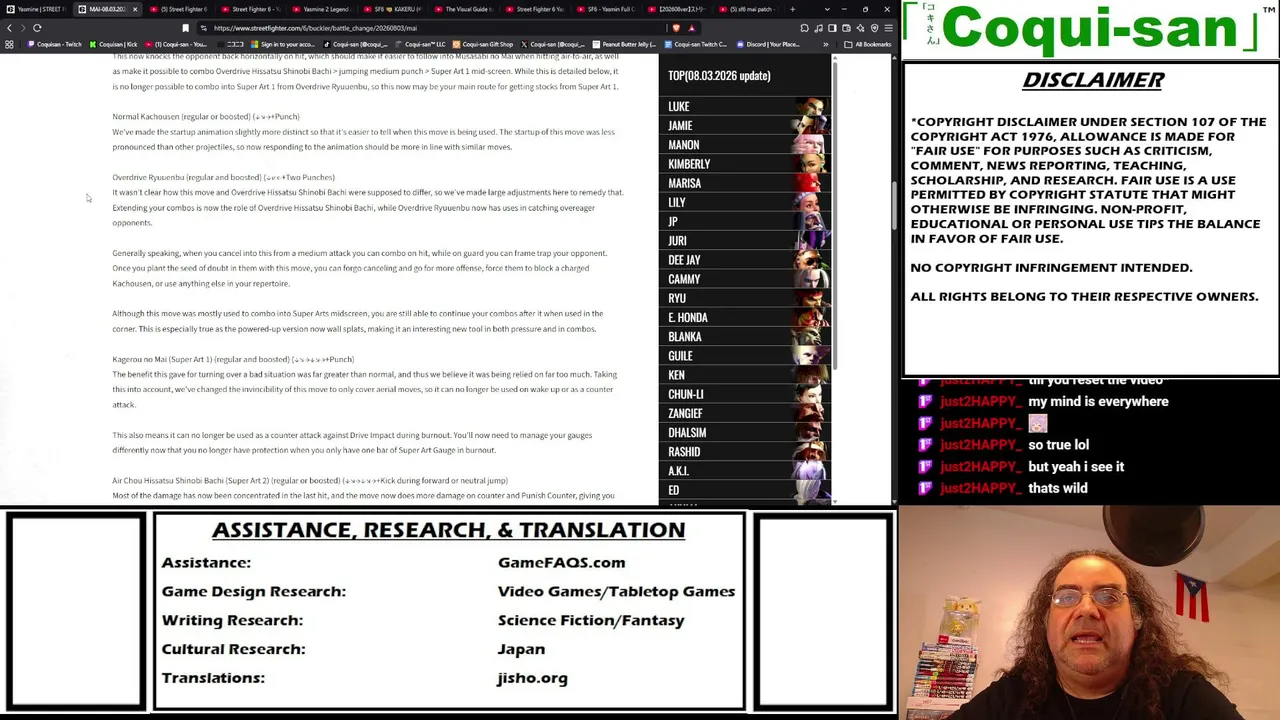Select RYU in the character list

point(746,298)
